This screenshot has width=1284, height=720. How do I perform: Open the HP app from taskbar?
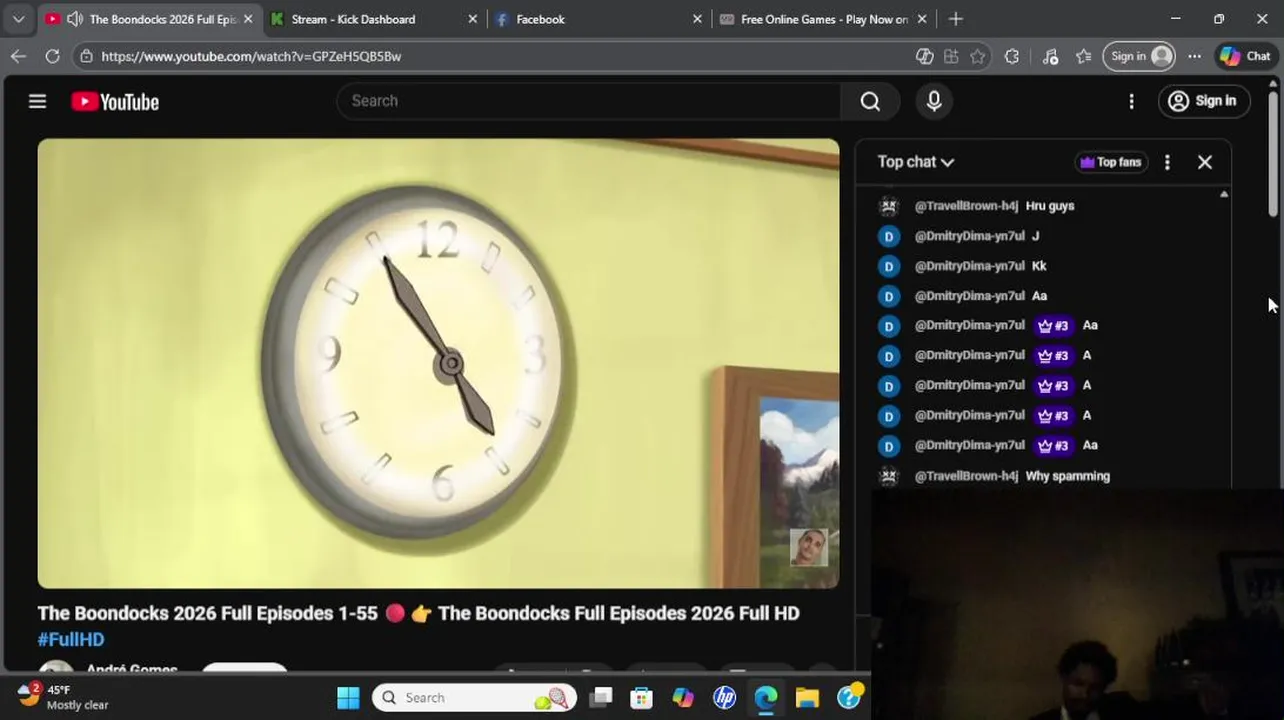pos(724,698)
